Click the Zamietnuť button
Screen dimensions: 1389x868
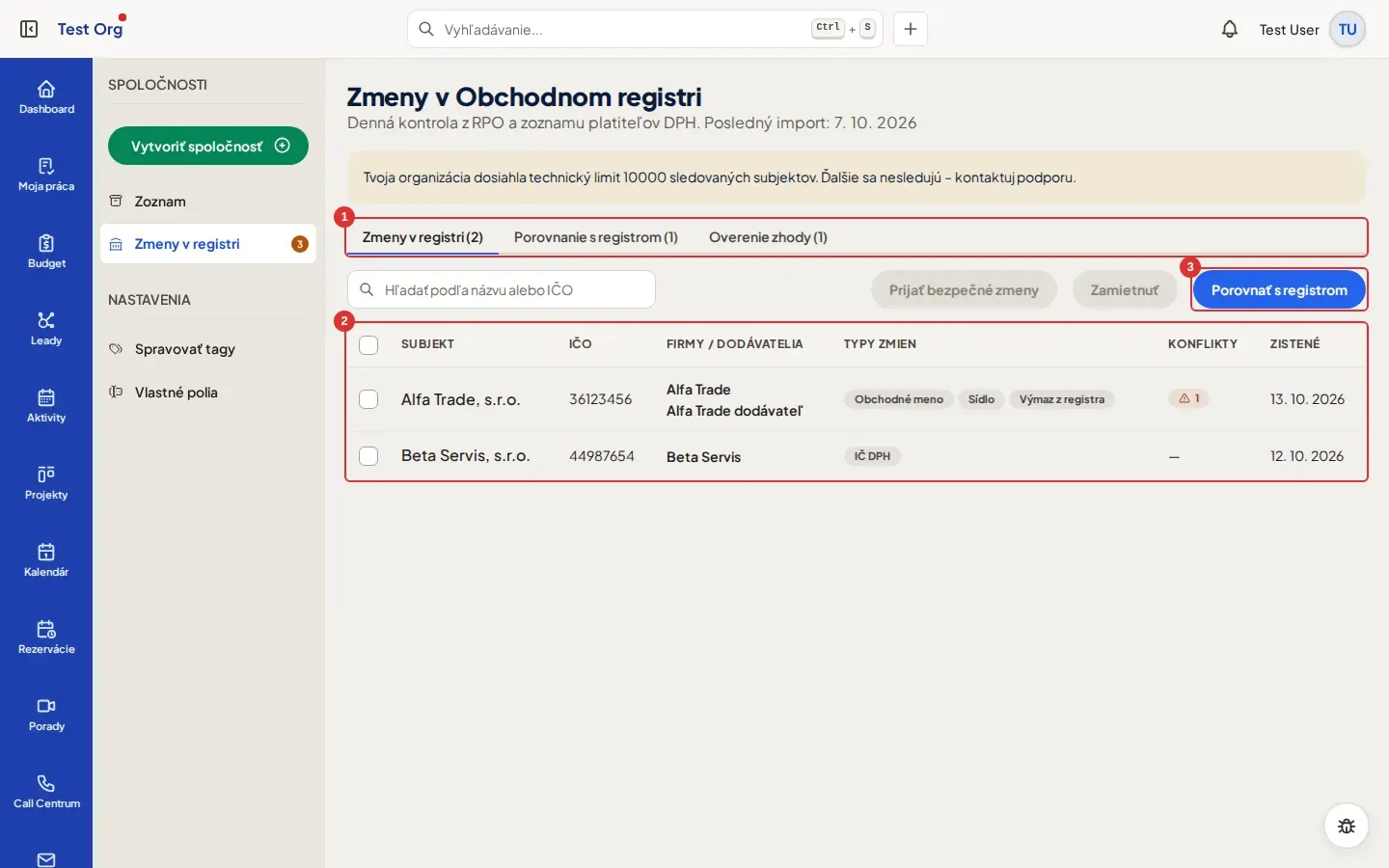1124,290
